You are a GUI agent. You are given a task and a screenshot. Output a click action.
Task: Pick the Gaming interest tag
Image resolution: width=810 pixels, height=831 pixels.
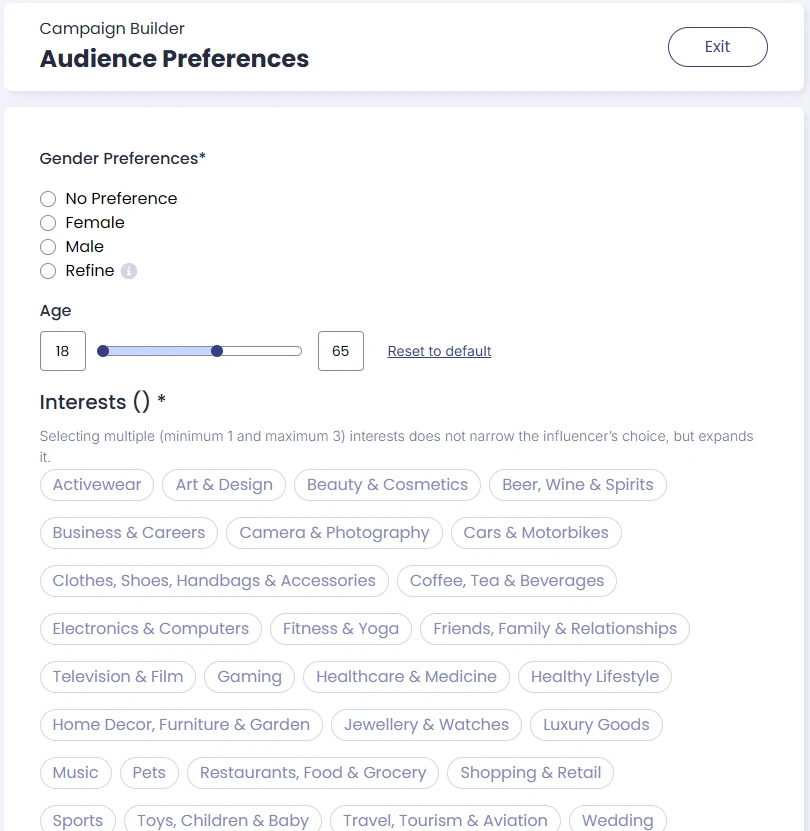click(x=250, y=677)
